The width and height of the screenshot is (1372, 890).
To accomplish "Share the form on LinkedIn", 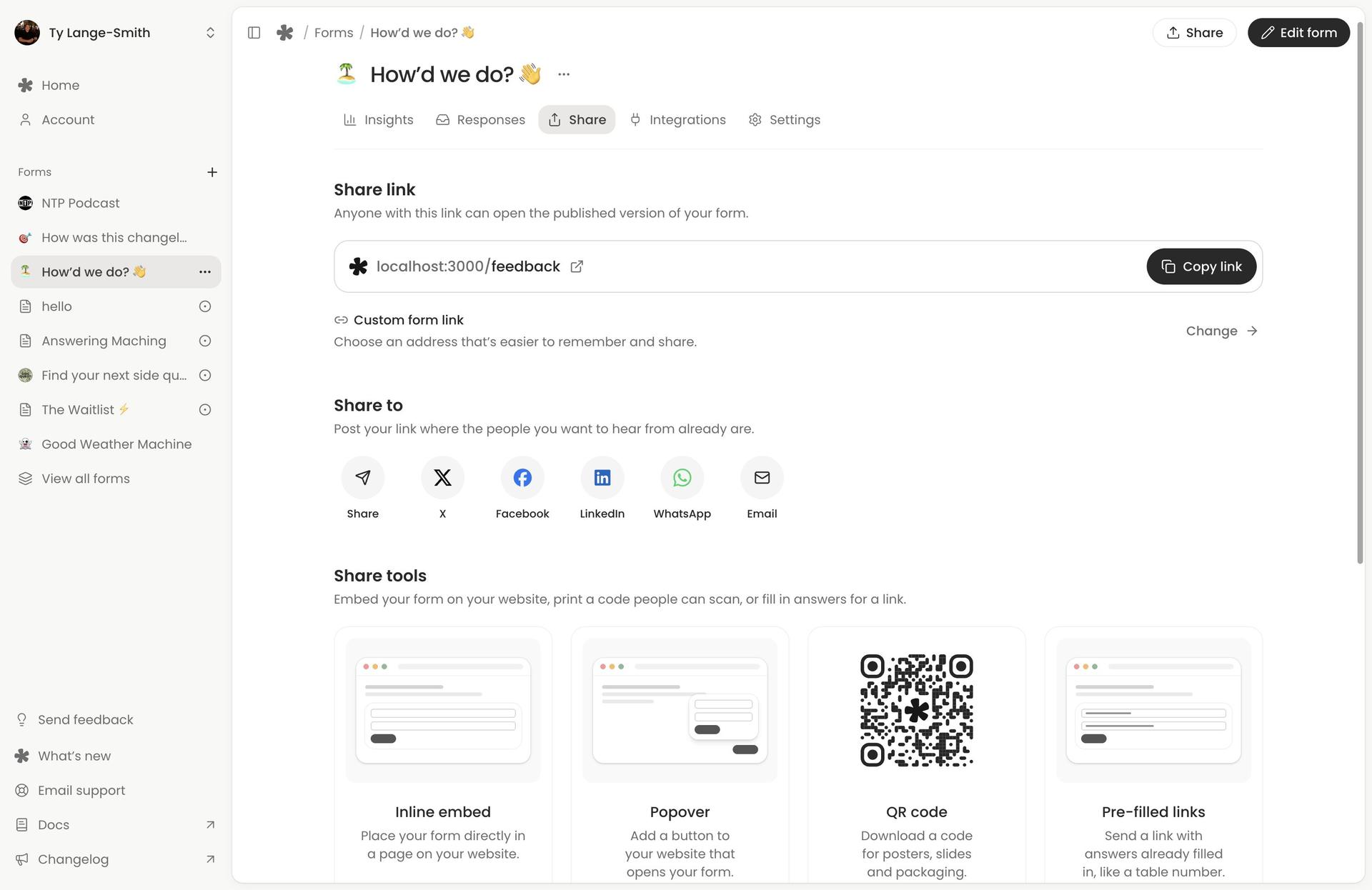I will [x=602, y=477].
